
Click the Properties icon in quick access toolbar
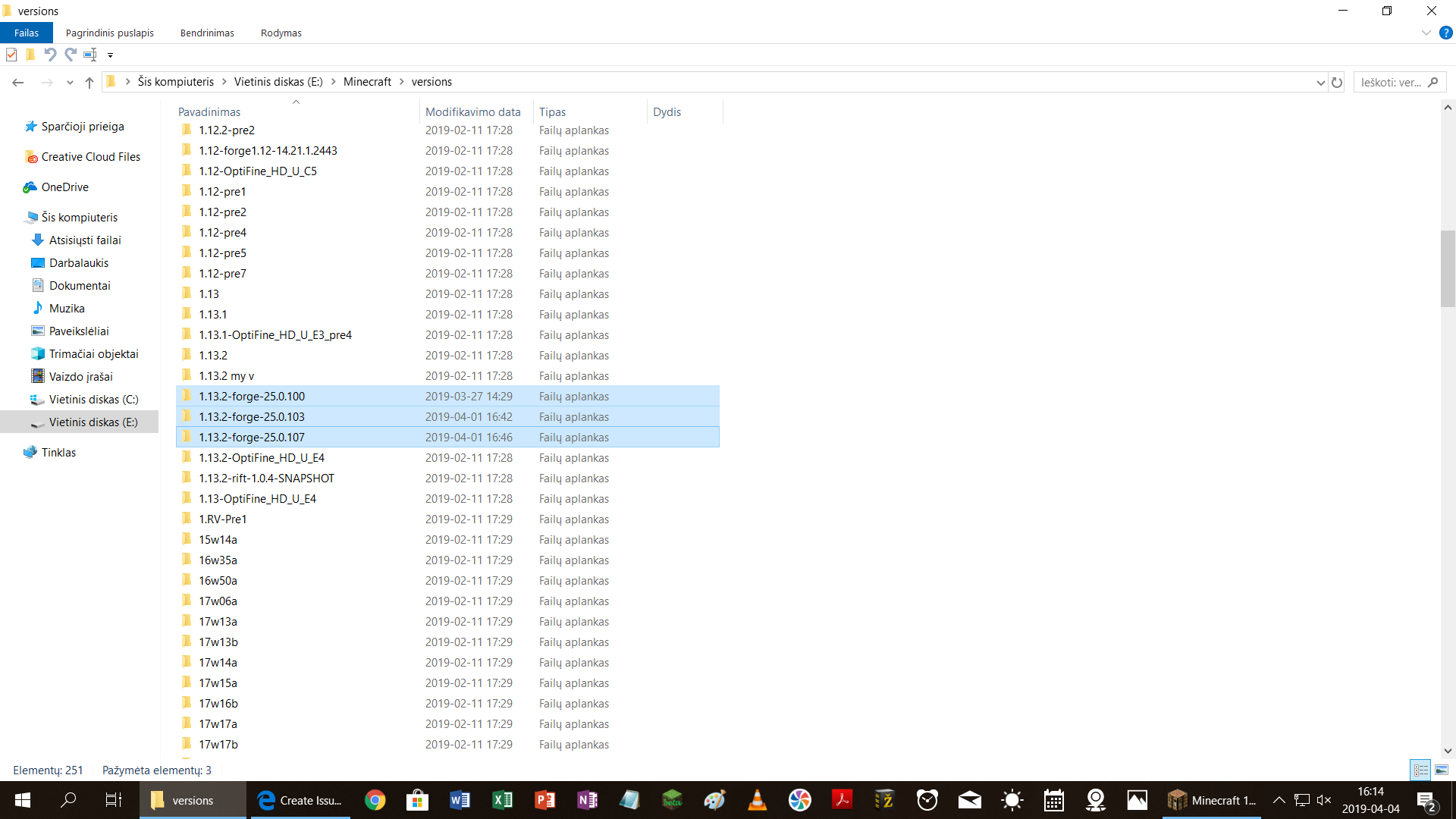11,55
